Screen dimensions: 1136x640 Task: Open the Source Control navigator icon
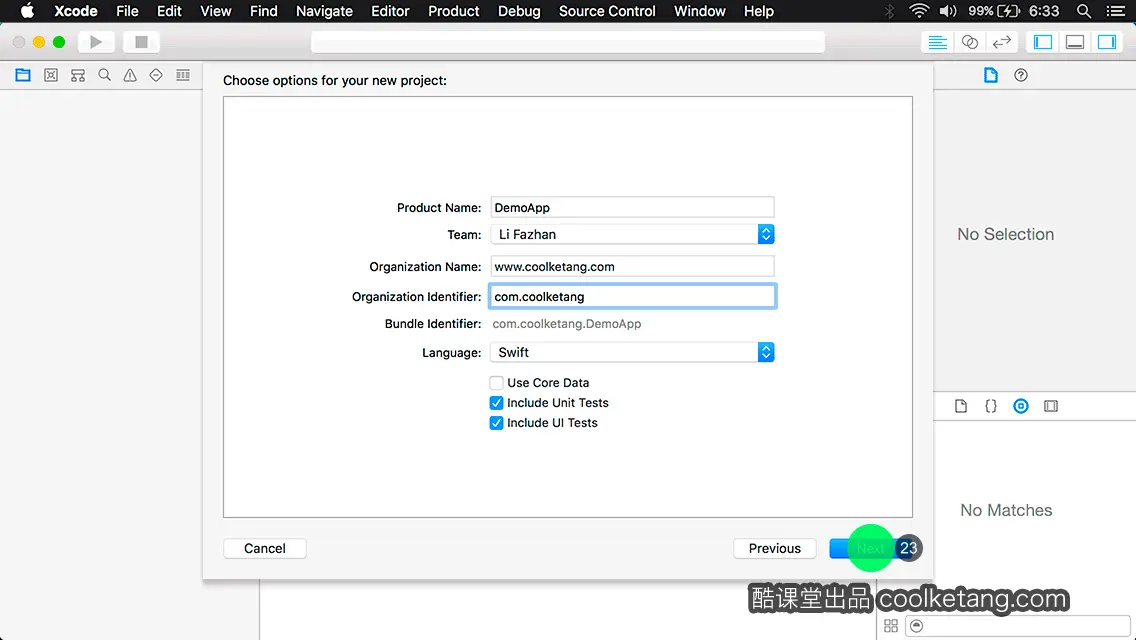[51, 75]
